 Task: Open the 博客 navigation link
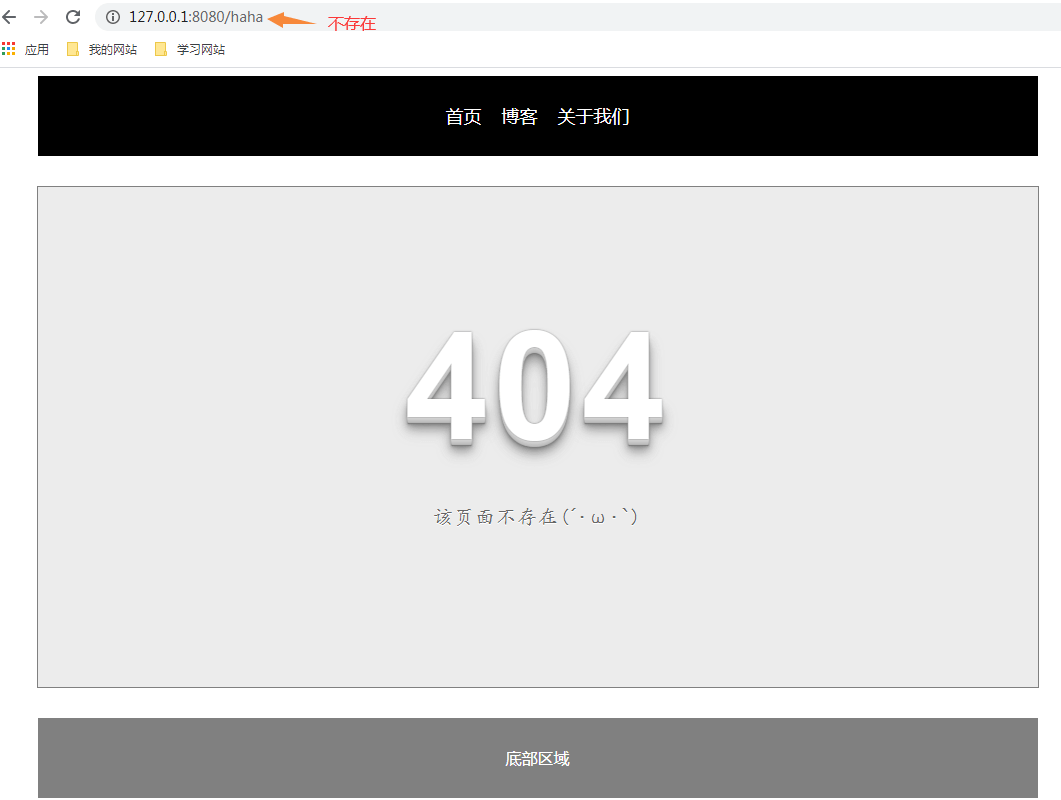click(519, 116)
